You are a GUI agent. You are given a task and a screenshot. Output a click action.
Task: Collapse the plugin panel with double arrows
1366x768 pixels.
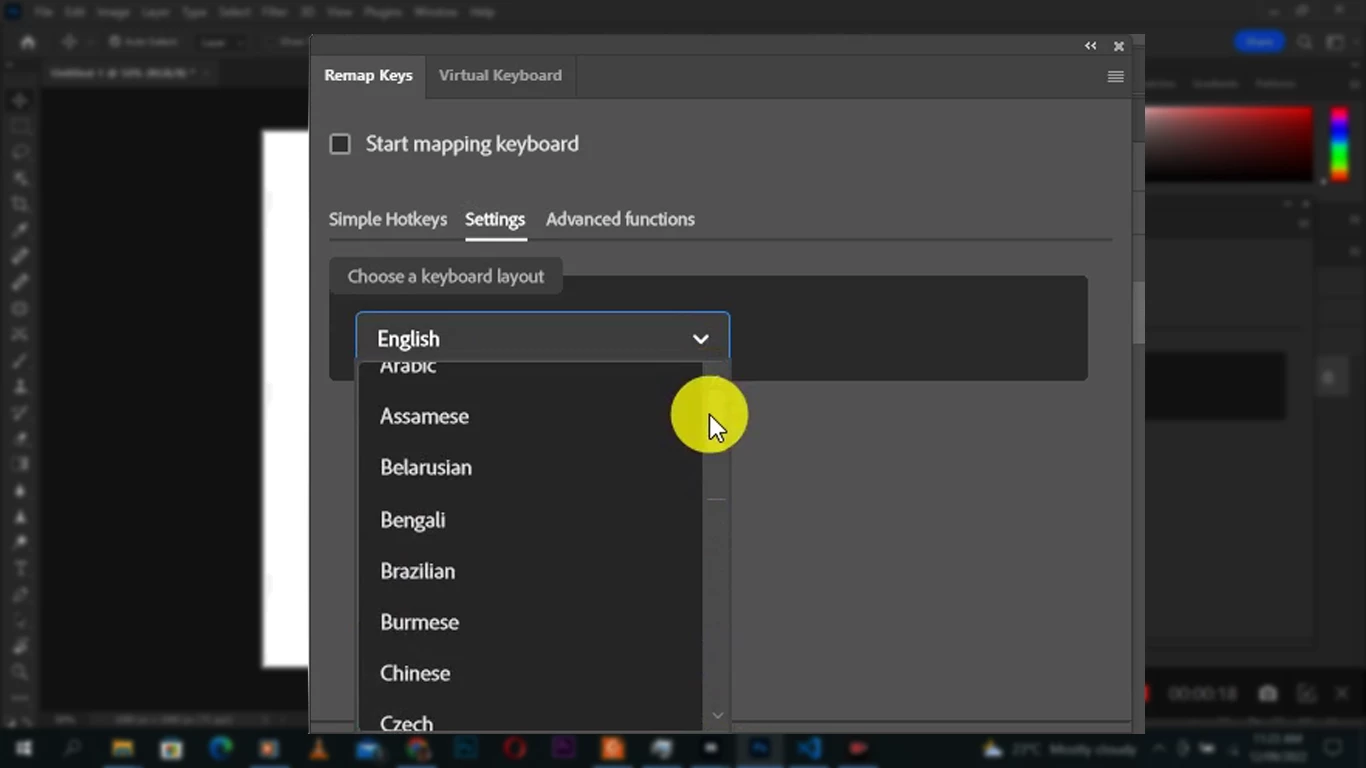click(1091, 46)
